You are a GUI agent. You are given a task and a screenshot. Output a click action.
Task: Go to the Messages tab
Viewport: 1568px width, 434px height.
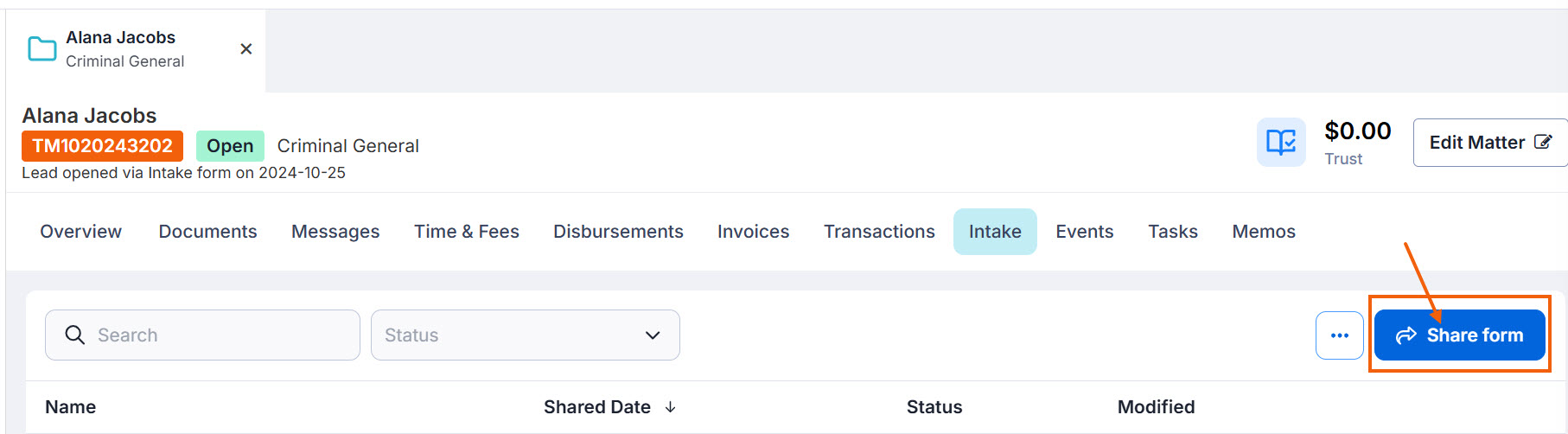click(335, 232)
